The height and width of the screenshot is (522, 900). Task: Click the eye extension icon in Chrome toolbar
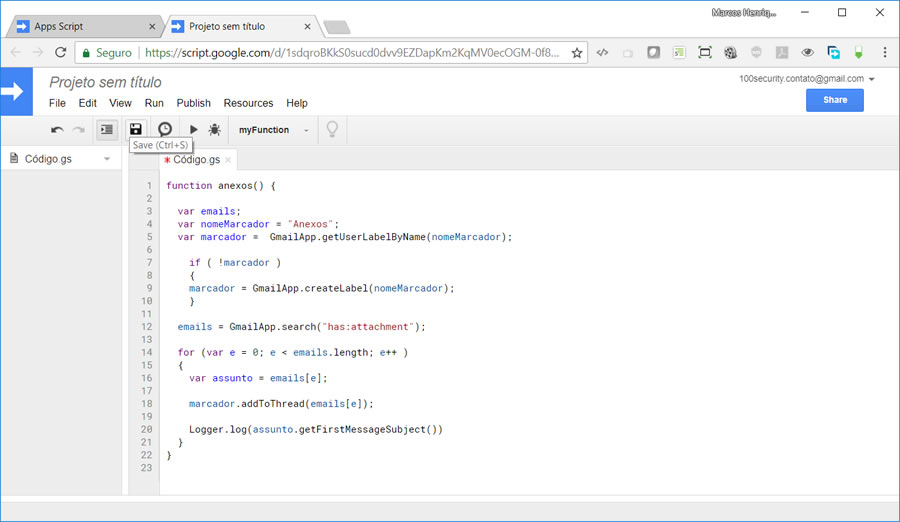tap(808, 53)
